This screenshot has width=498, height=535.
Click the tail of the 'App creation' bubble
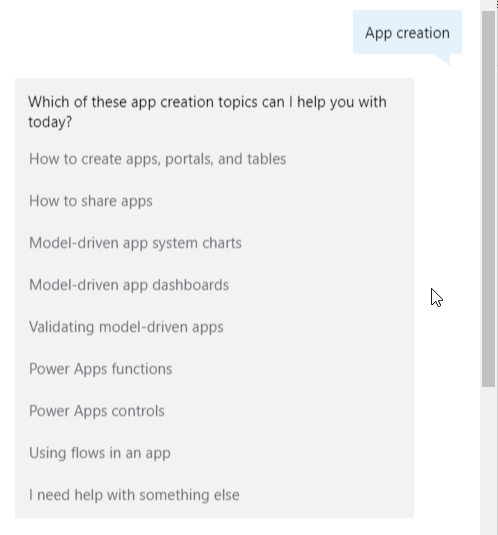click(442, 59)
